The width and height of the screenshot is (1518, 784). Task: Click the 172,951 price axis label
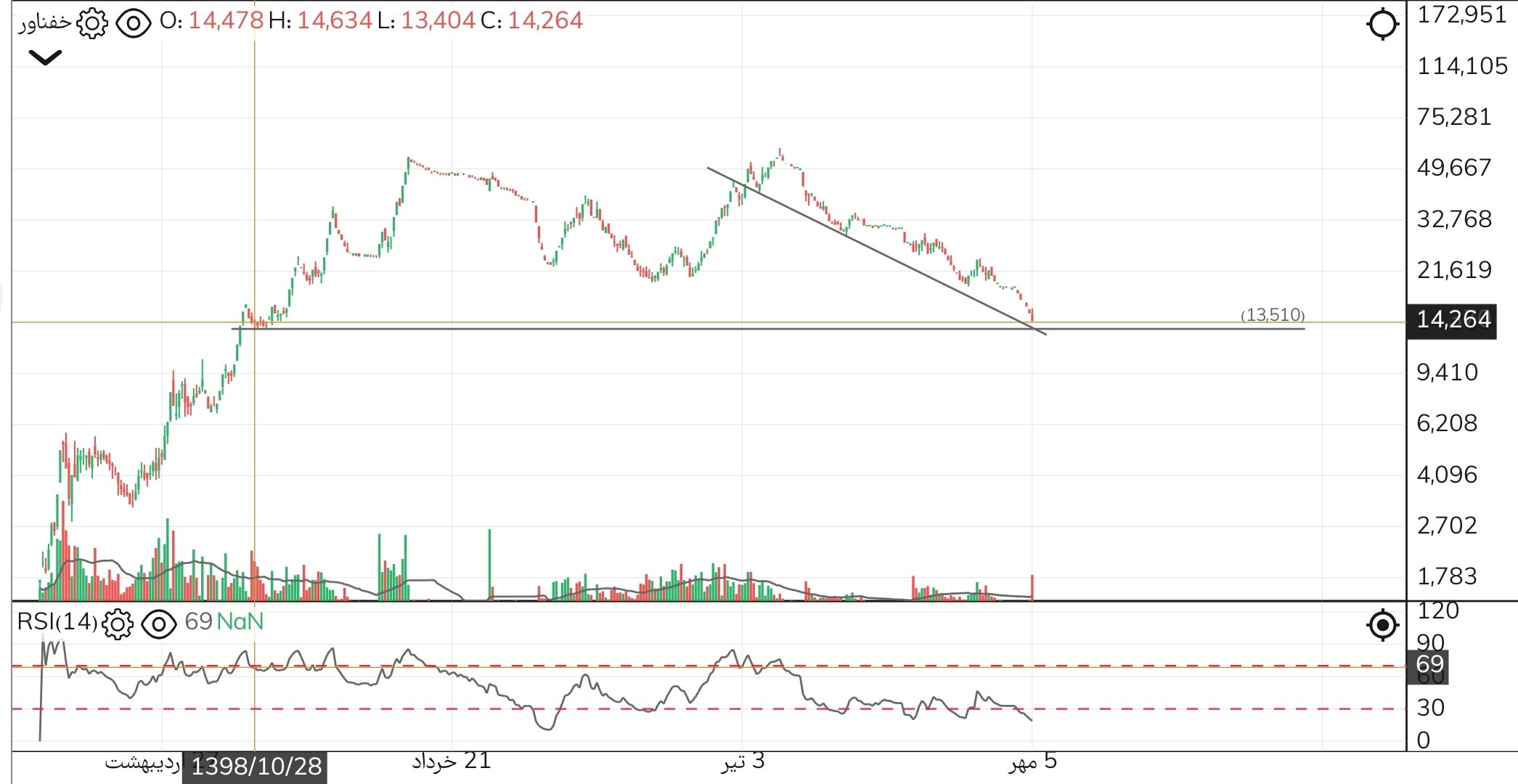pyautogui.click(x=1461, y=15)
